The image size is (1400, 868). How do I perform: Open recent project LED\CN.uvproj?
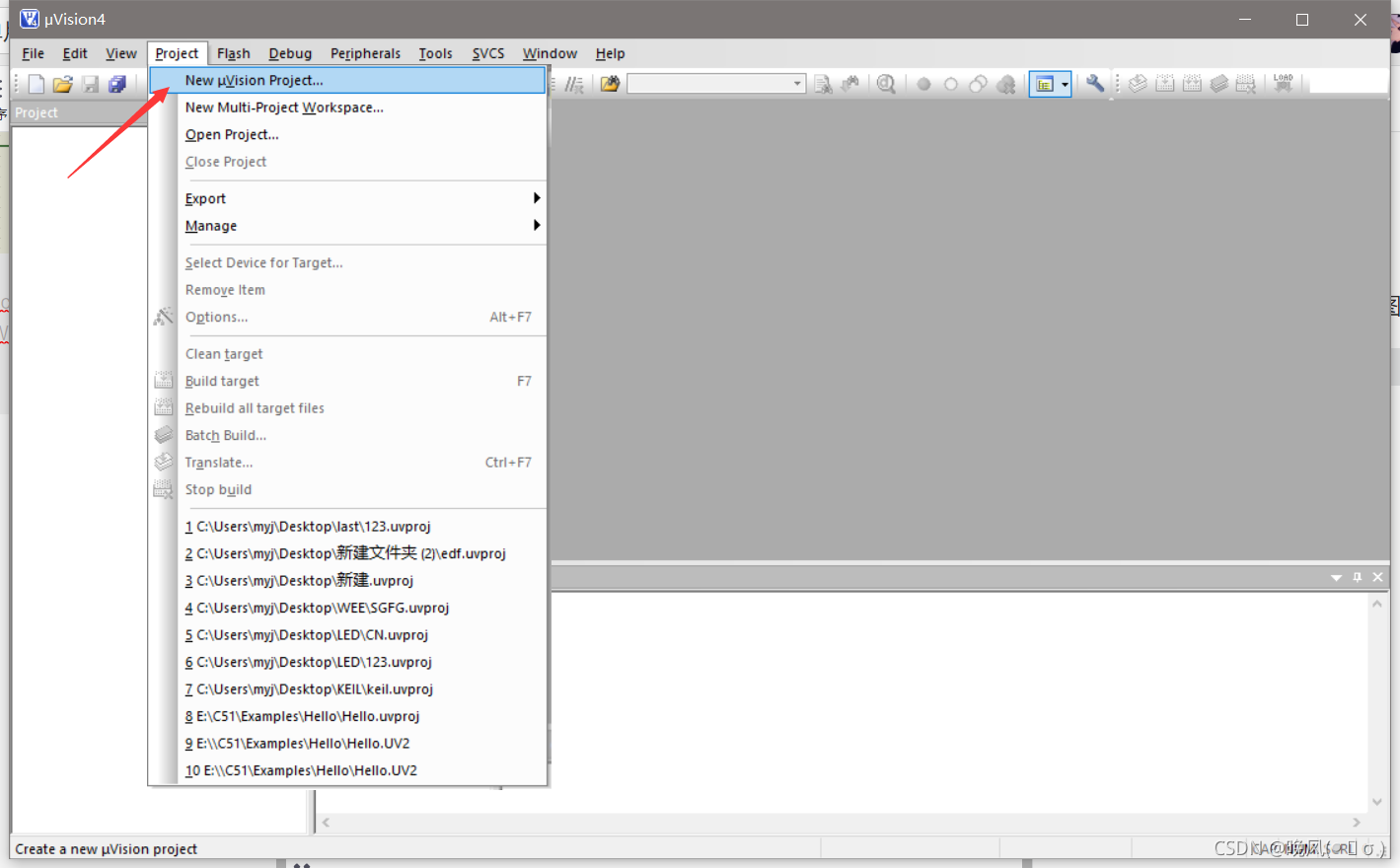coord(347,635)
